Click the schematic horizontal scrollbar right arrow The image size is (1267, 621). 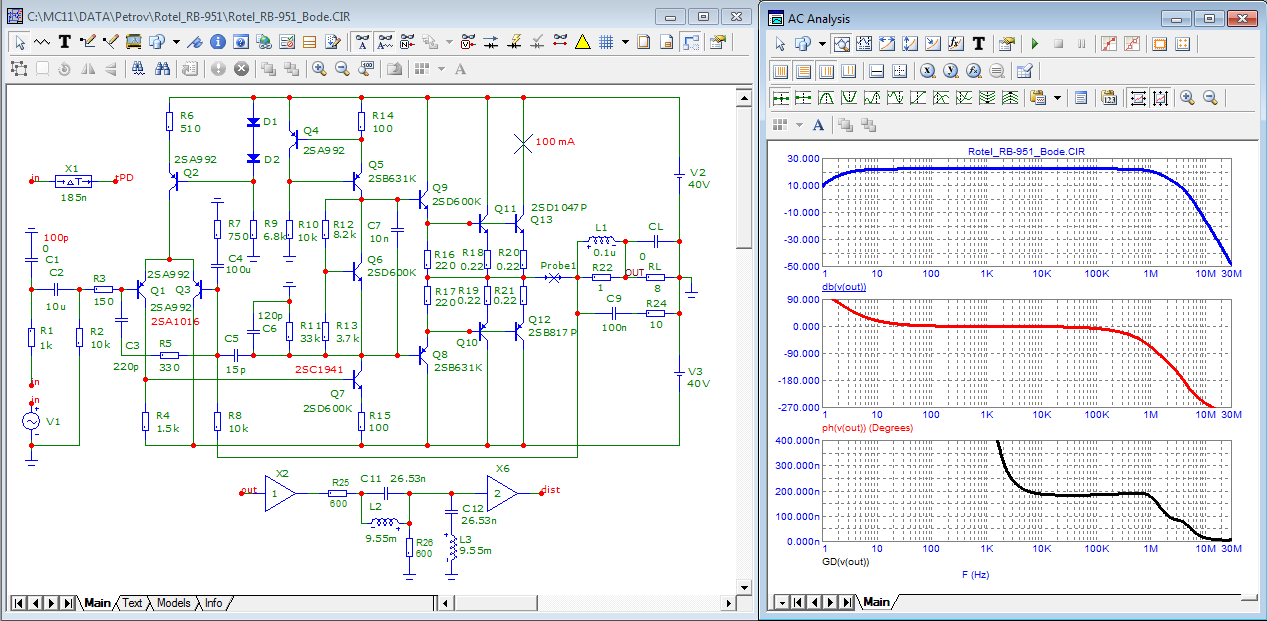click(727, 603)
